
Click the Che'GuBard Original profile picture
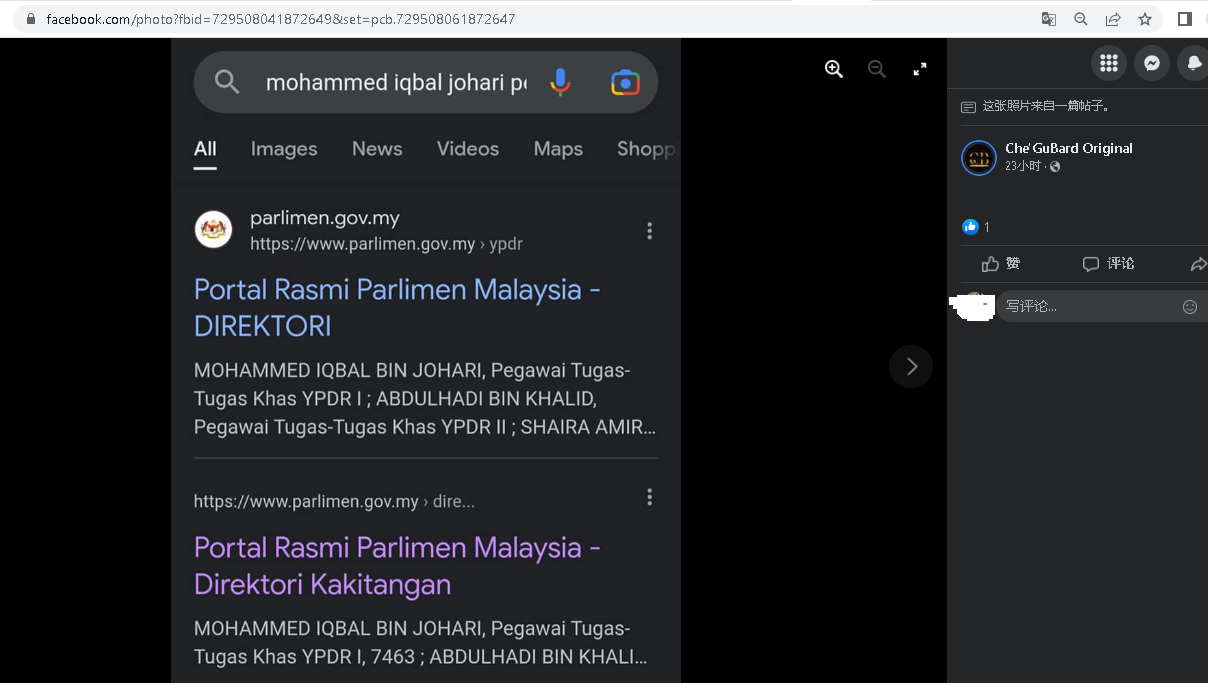979,158
